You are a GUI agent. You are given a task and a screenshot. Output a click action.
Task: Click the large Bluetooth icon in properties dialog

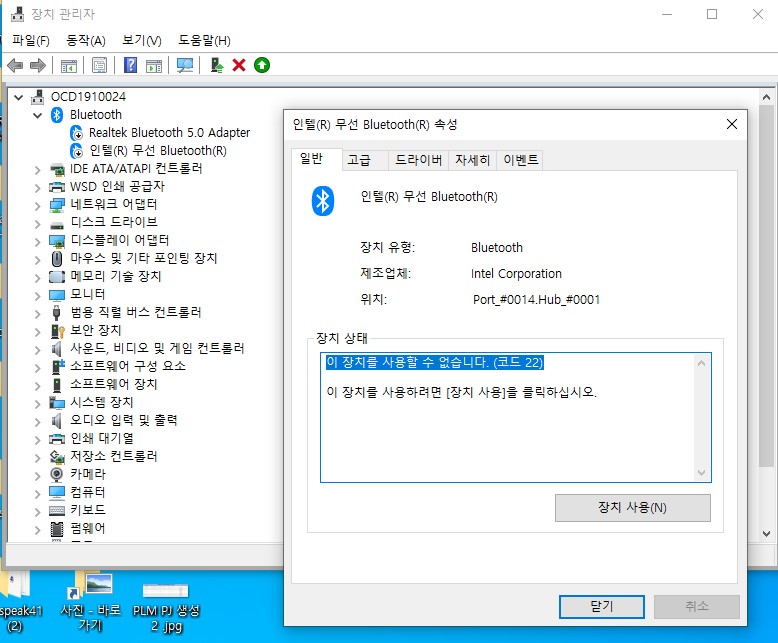[x=323, y=201]
